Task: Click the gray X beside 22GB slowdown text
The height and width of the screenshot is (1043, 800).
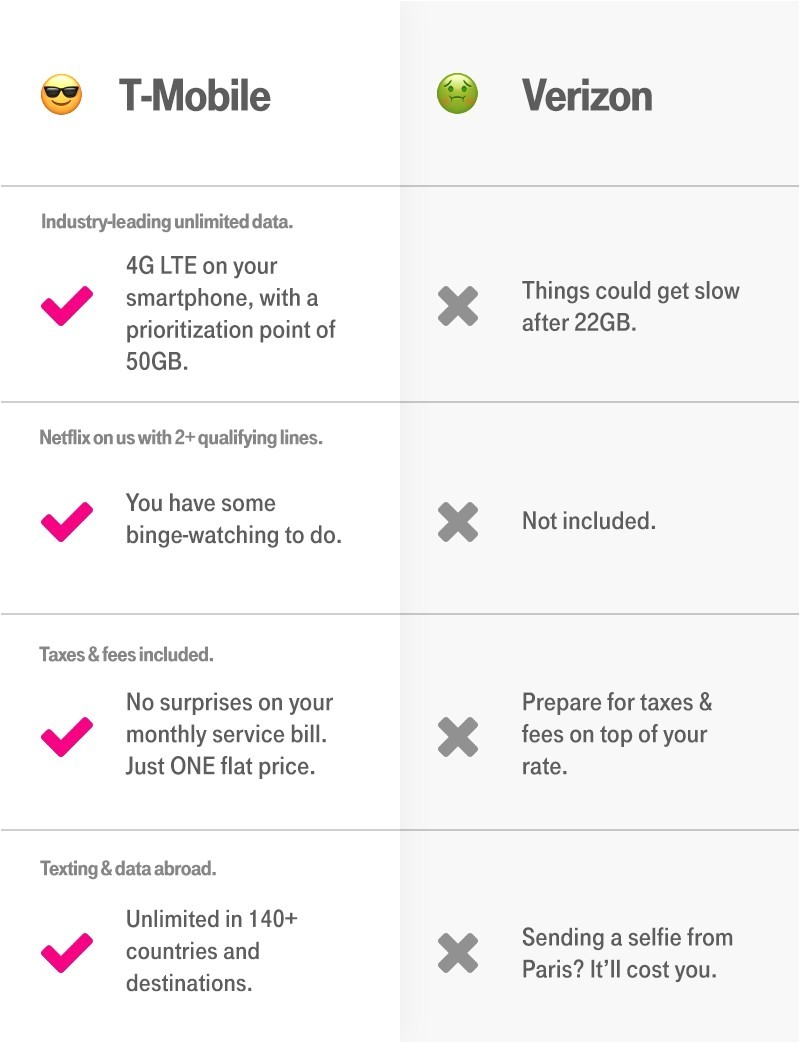Action: 458,306
